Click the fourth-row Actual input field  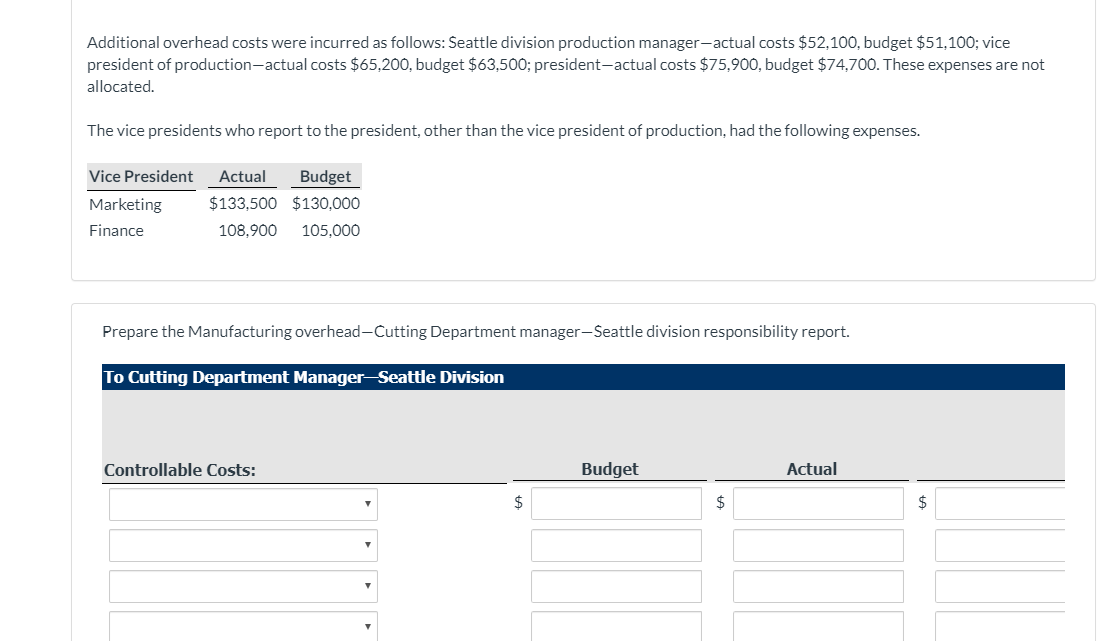click(818, 626)
